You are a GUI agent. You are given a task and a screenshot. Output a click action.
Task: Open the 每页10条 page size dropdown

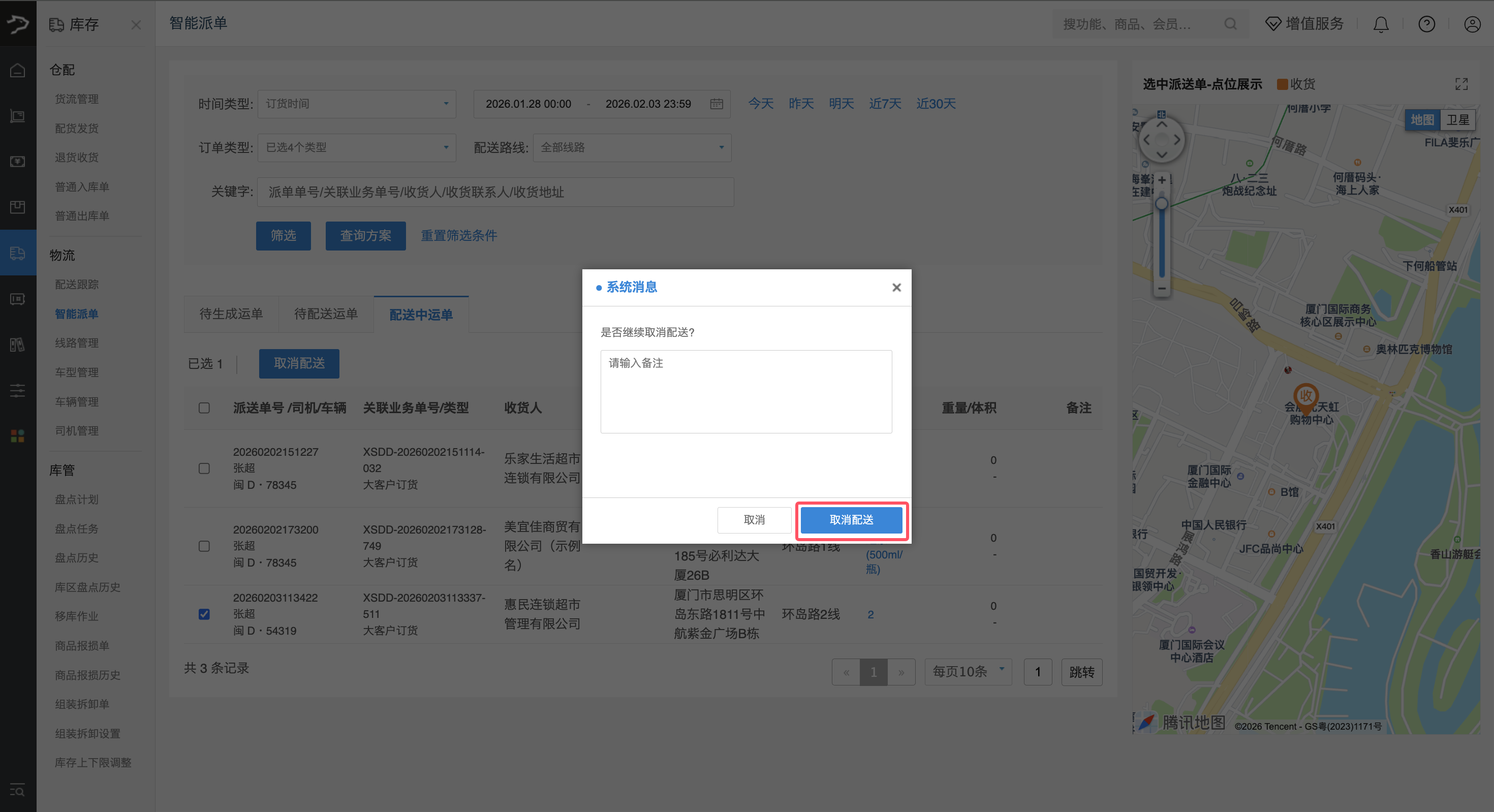coord(968,671)
